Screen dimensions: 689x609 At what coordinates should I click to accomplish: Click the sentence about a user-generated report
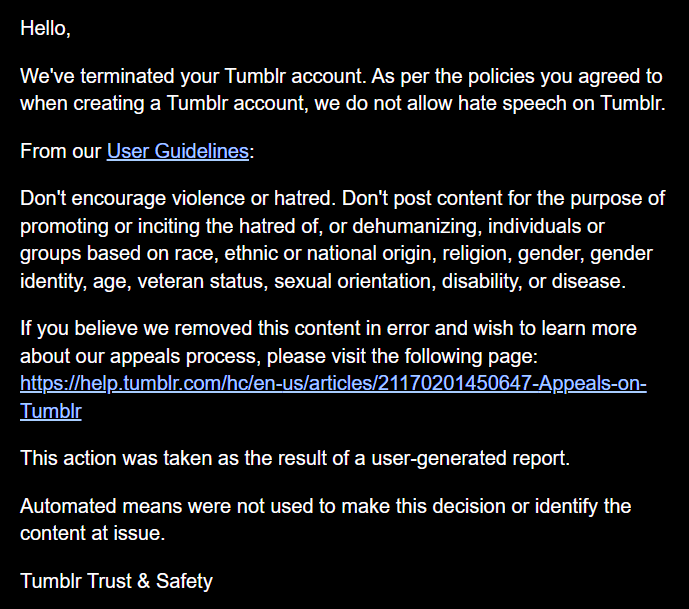(295, 458)
